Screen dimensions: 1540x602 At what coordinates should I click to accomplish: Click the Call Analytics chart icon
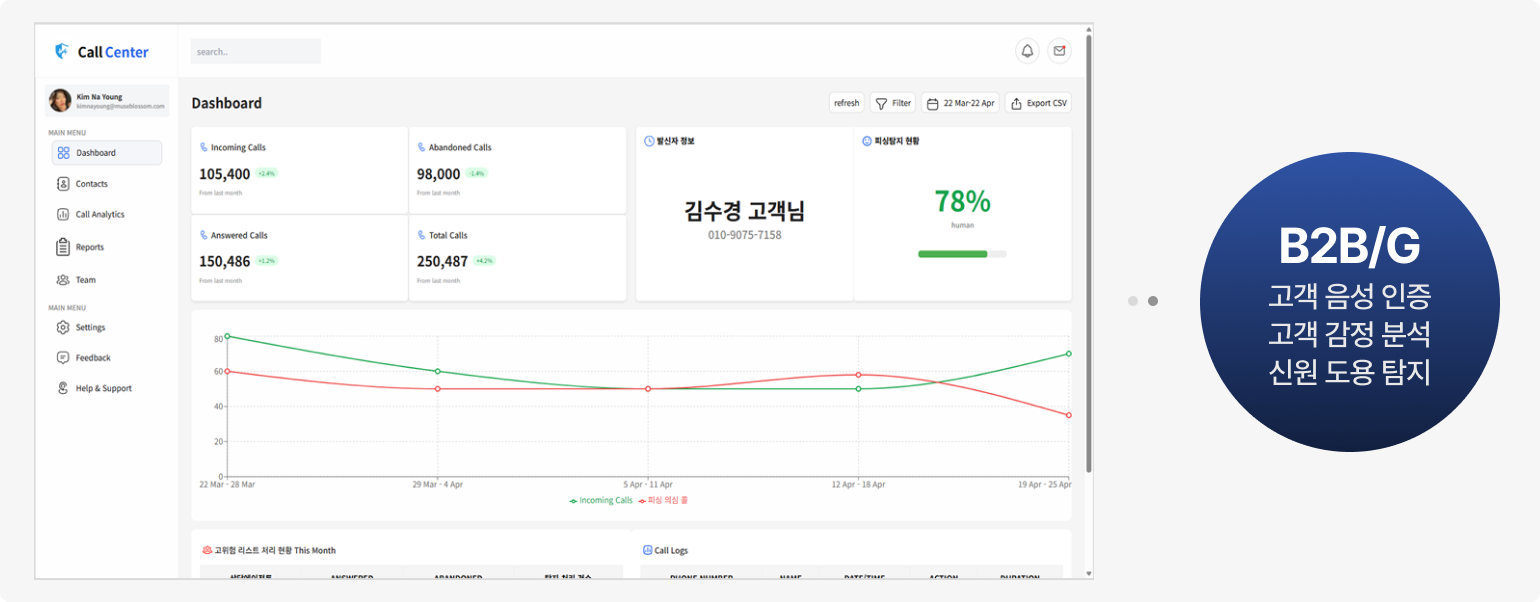coord(63,215)
